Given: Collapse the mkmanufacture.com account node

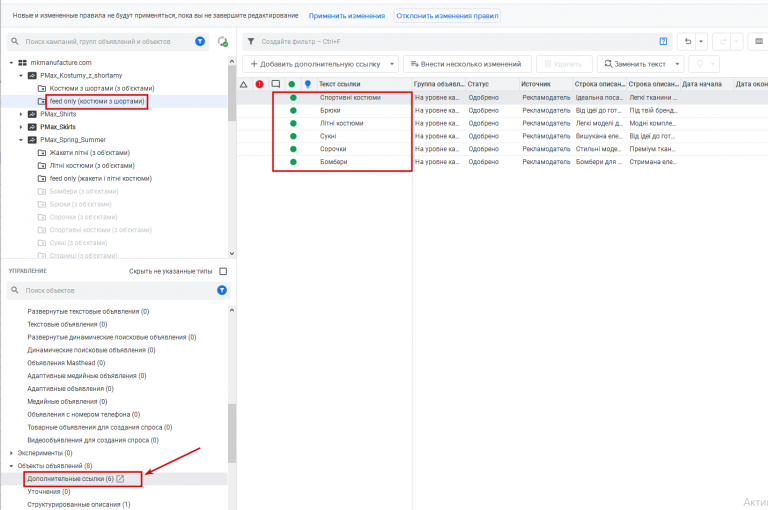Looking at the screenshot, I should click(x=11, y=63).
